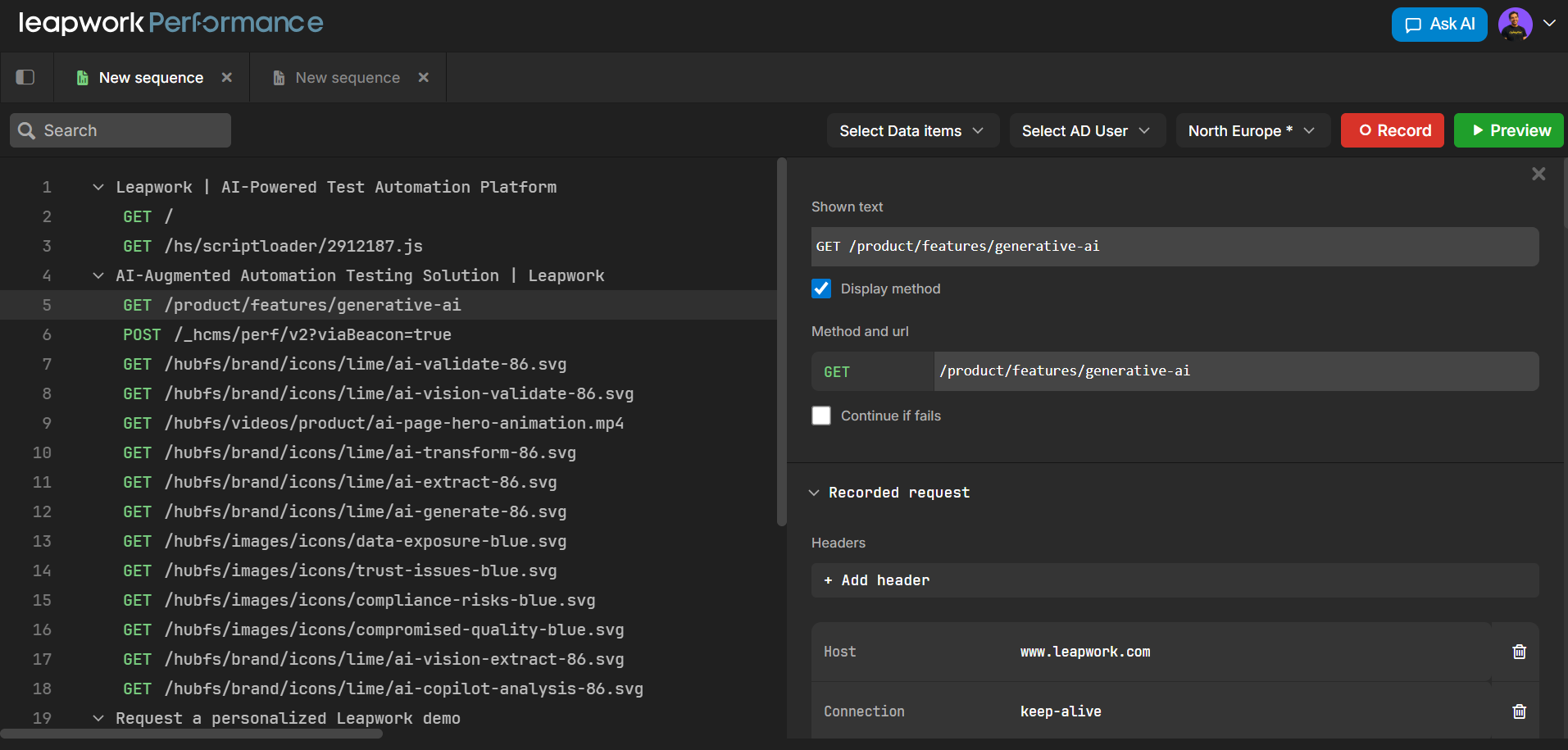Click the user profile avatar
Viewport: 1568px width, 750px height.
pos(1515,25)
